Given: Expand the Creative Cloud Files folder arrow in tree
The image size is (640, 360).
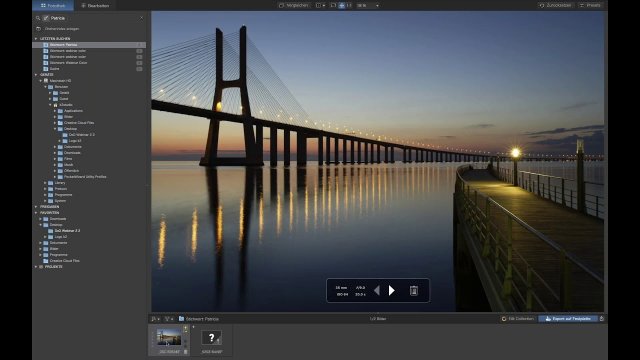Looking at the screenshot, I should (55, 122).
